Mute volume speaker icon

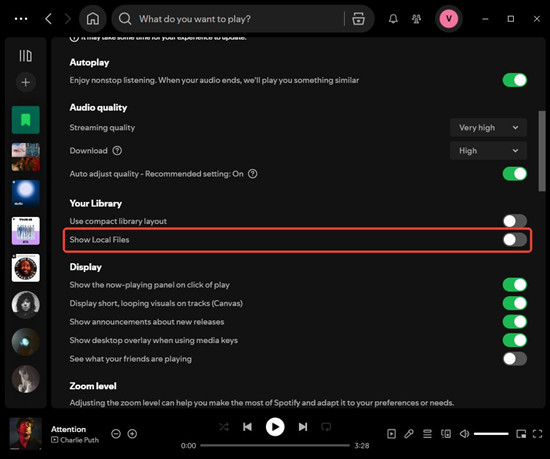click(x=464, y=434)
